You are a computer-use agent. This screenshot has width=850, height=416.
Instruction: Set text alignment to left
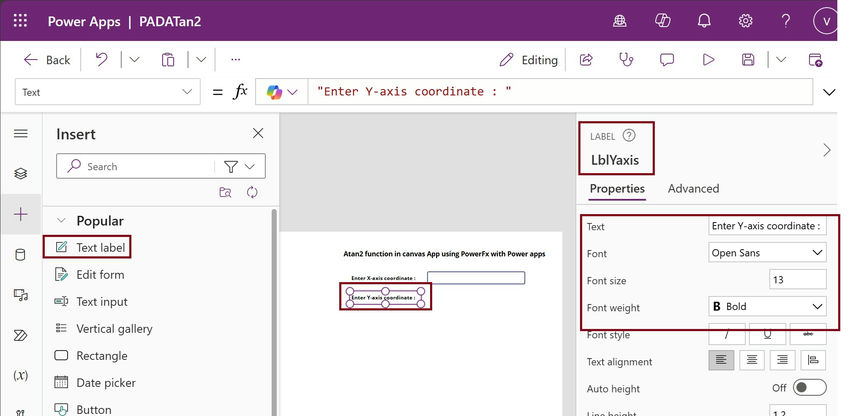tap(722, 360)
